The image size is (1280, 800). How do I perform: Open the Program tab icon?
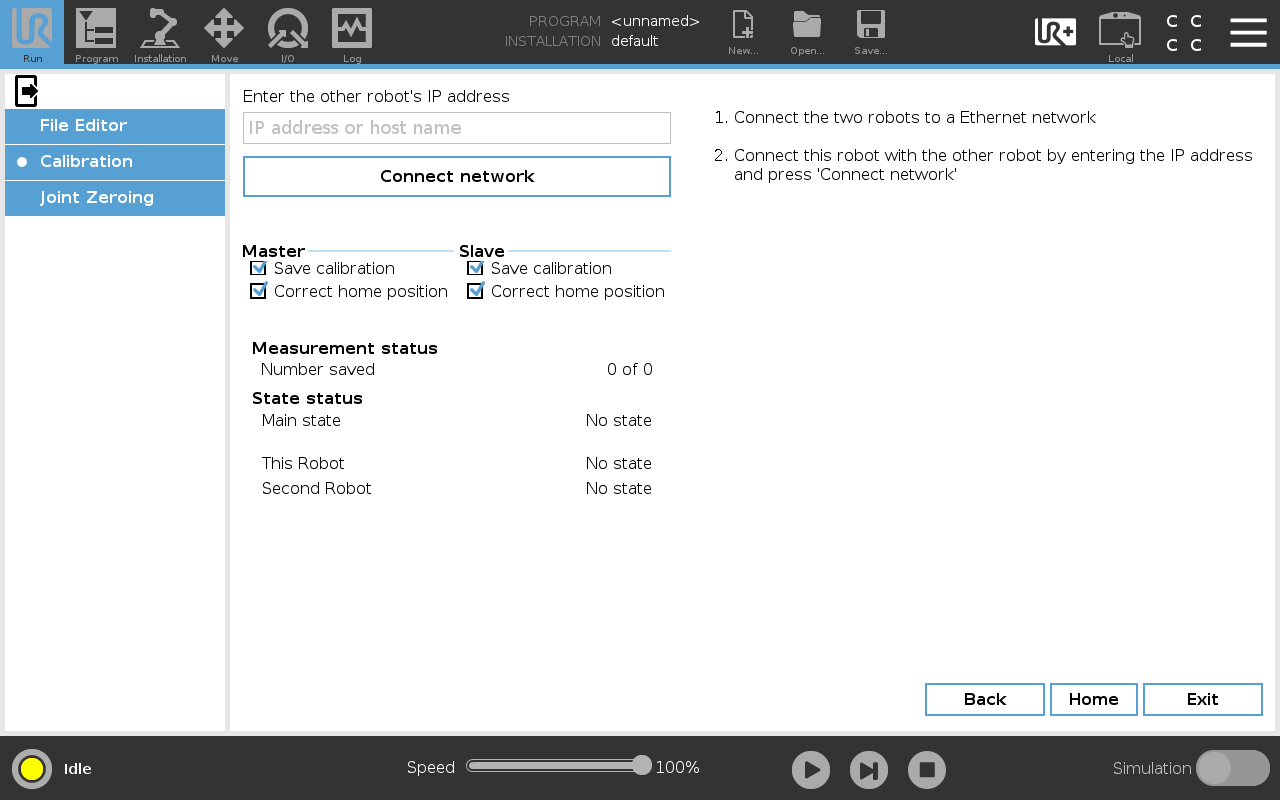click(96, 29)
